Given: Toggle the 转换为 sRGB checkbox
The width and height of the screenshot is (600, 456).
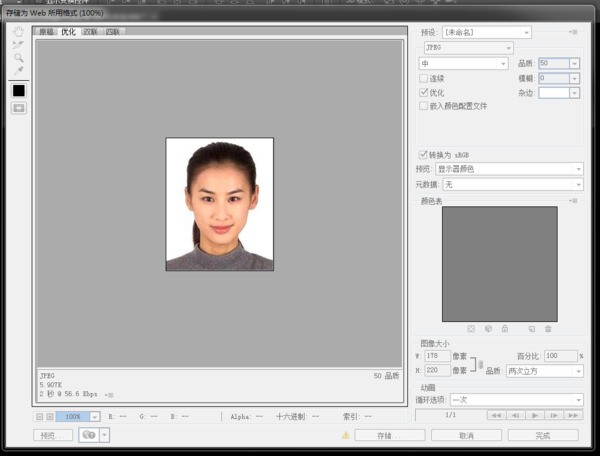Looking at the screenshot, I should pyautogui.click(x=423, y=155).
